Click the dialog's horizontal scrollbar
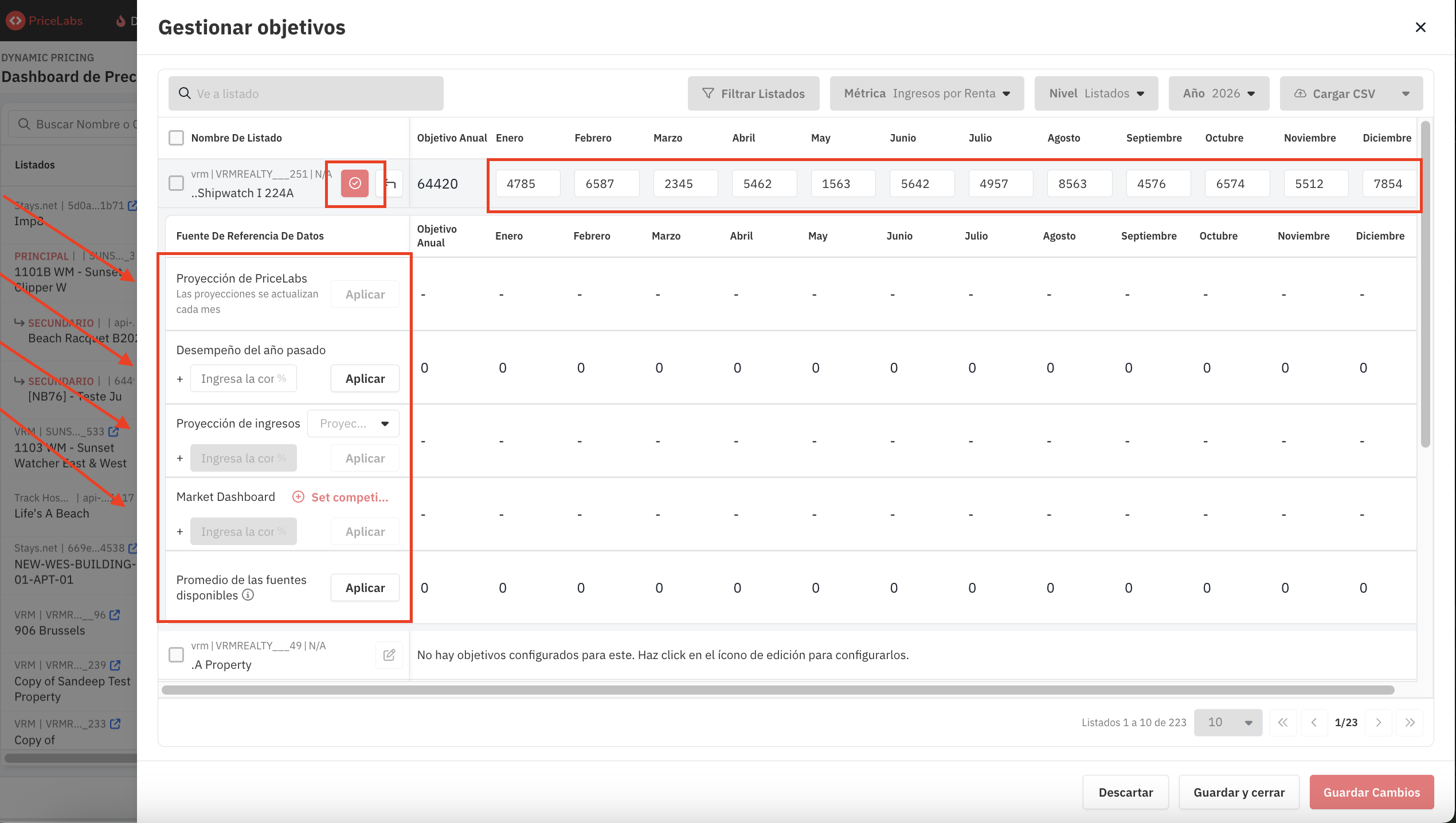 click(778, 689)
